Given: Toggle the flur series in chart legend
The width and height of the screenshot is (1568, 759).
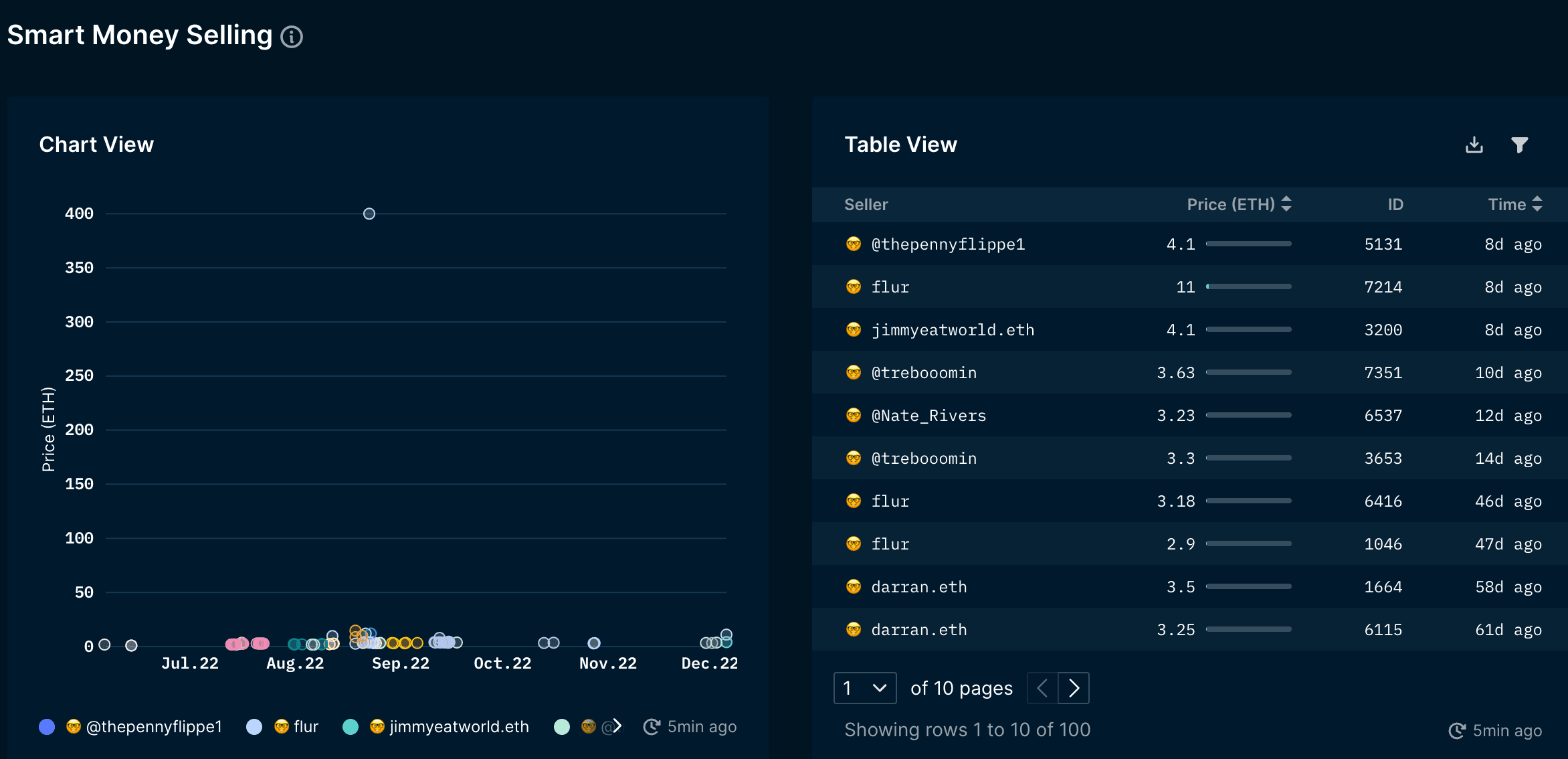Looking at the screenshot, I should [x=255, y=727].
